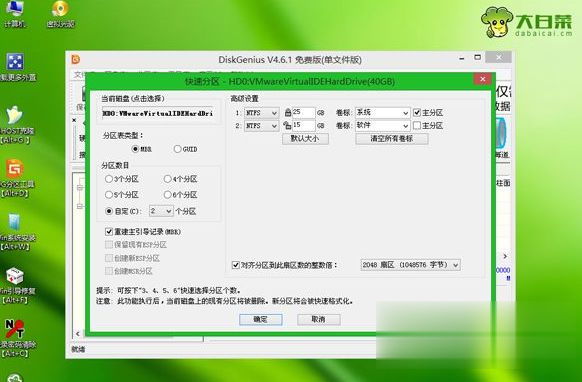This screenshot has width=582, height=382.
Task: Click the 默认大小 default size button
Action: [305, 138]
